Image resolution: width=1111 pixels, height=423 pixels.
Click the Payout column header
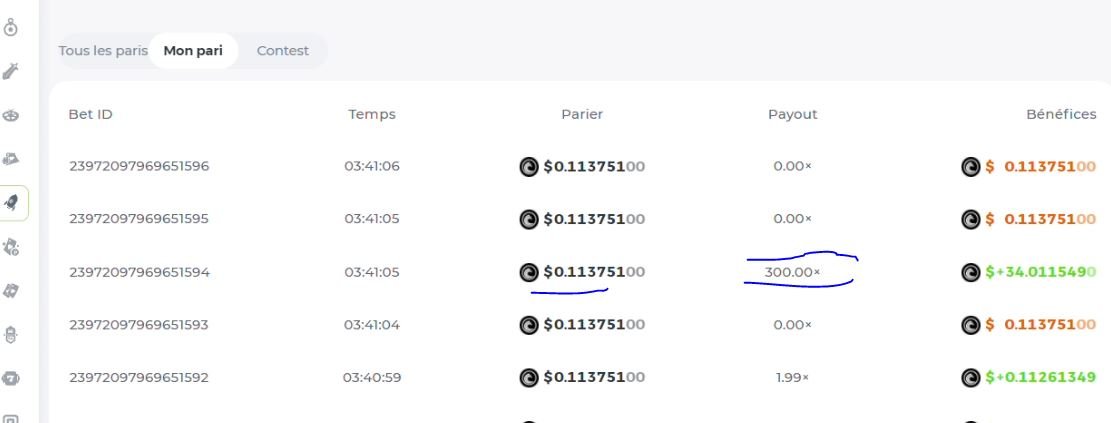click(x=792, y=114)
